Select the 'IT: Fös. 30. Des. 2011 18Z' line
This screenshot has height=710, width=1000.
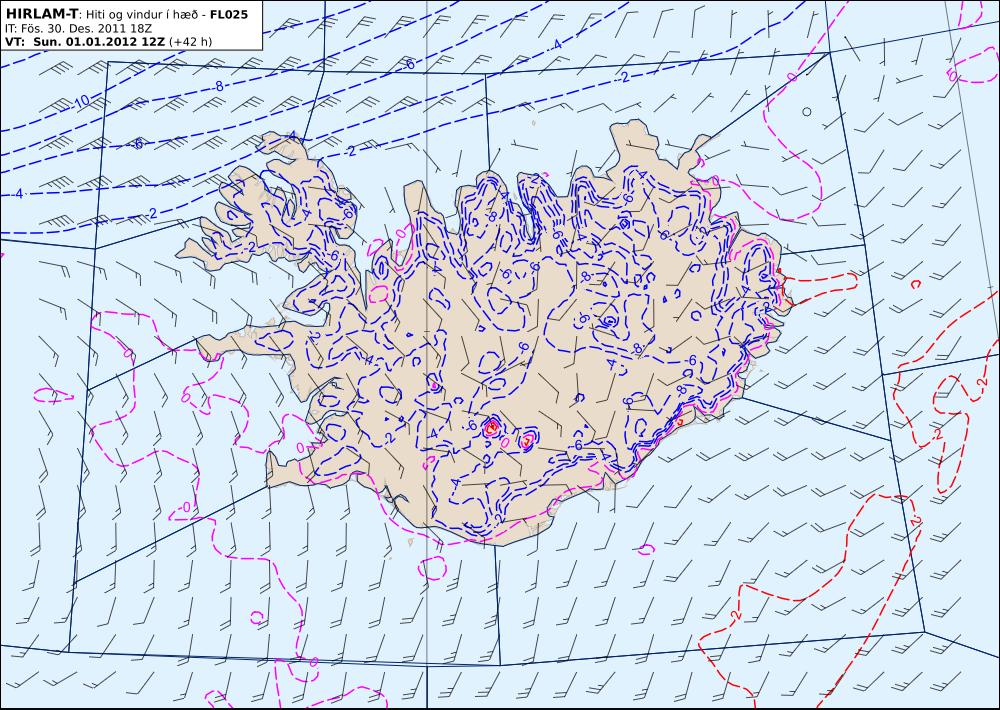pyautogui.click(x=78, y=28)
